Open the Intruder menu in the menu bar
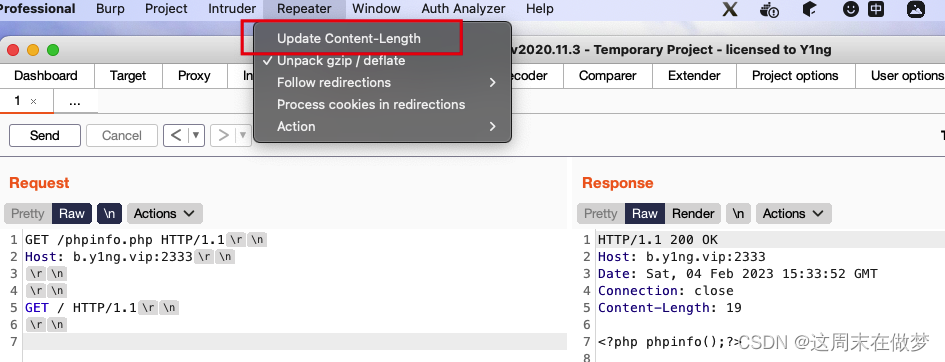This screenshot has width=945, height=362. (x=232, y=9)
